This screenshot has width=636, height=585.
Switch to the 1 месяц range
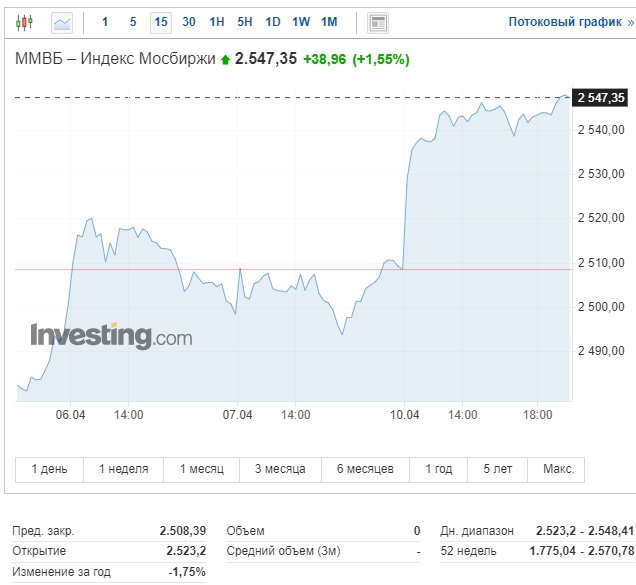(201, 469)
